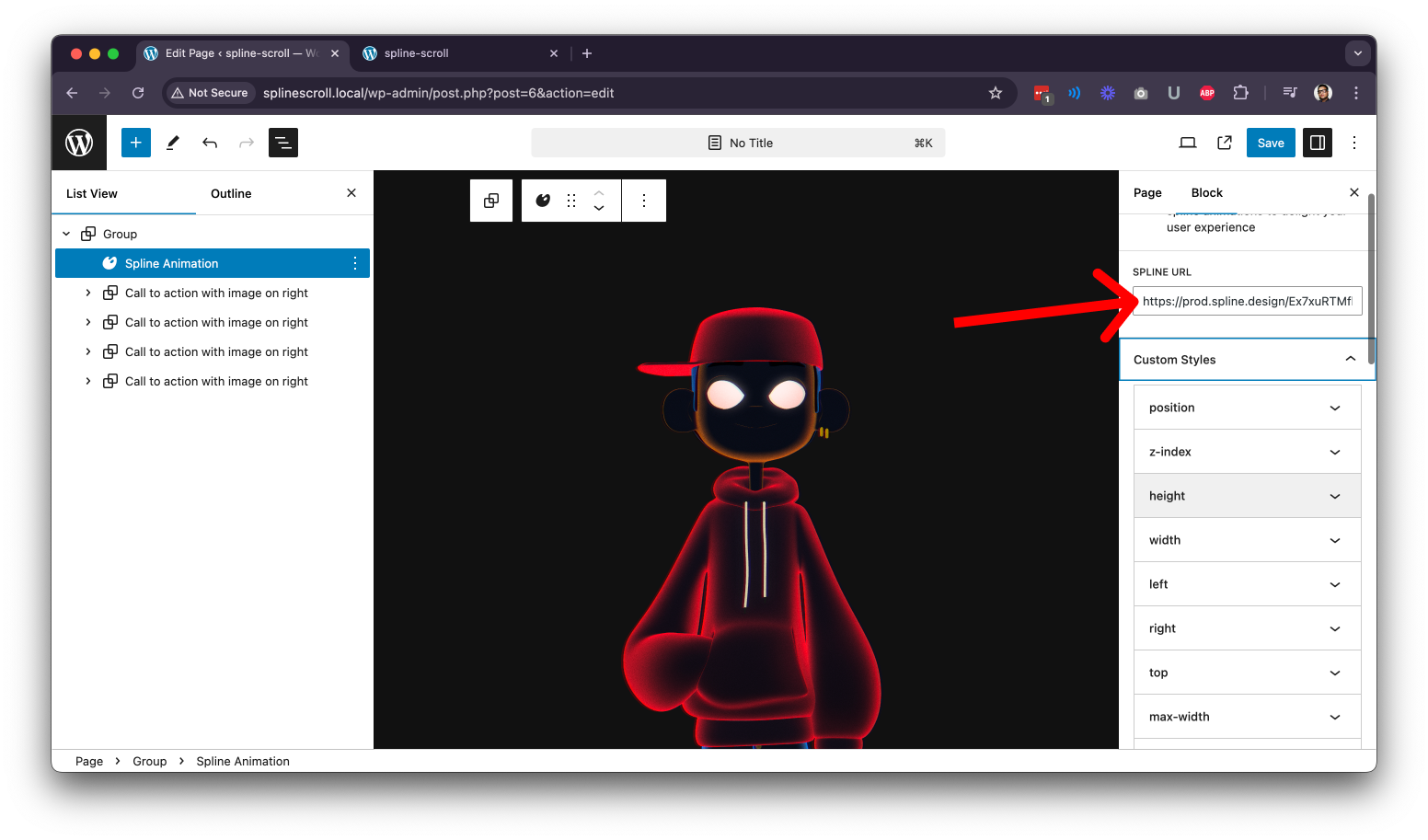Close the settings sidebar

click(1354, 192)
